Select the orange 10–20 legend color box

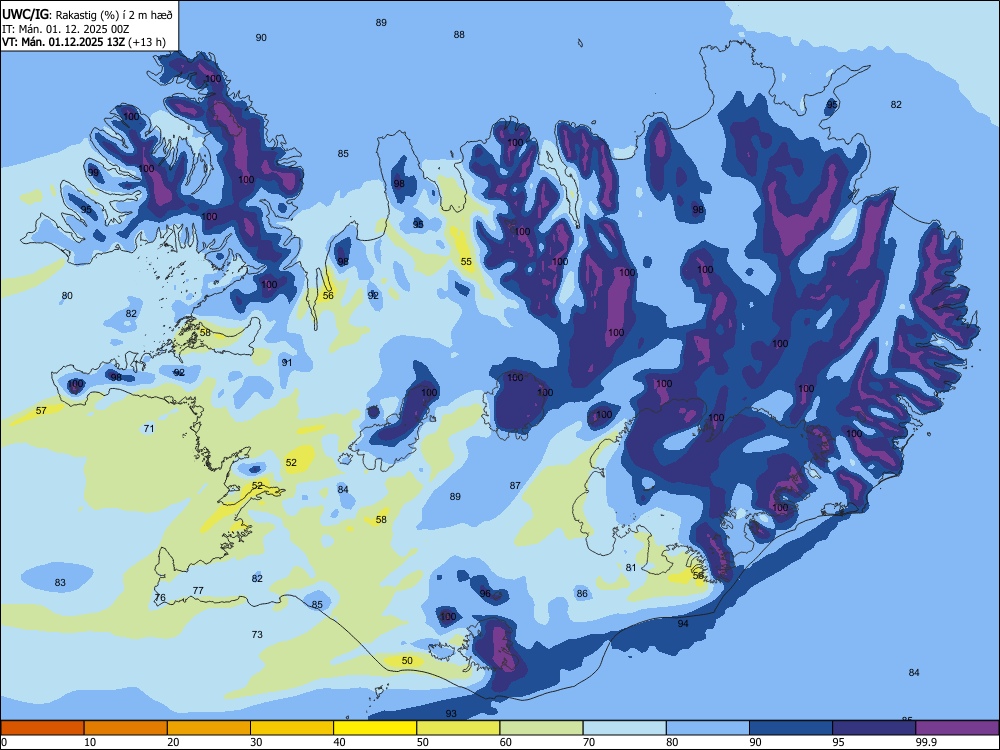[x=126, y=728]
